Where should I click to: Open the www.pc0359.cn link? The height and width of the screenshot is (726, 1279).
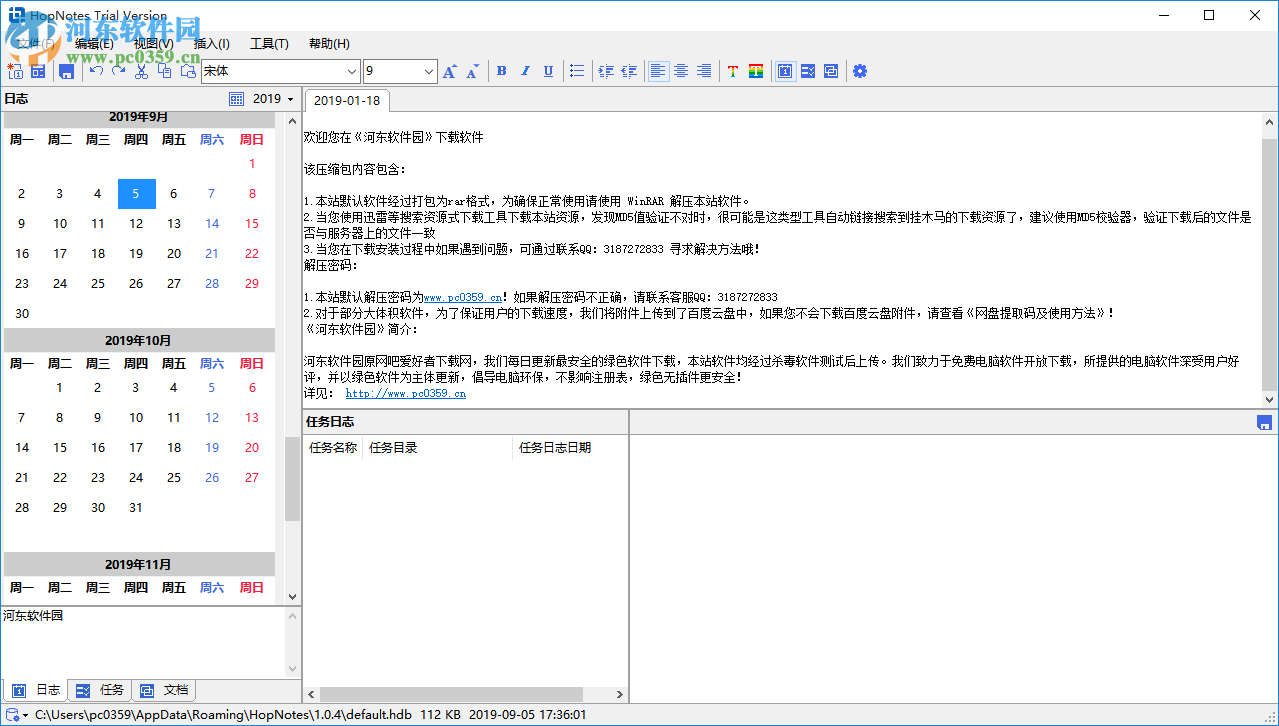(x=461, y=296)
